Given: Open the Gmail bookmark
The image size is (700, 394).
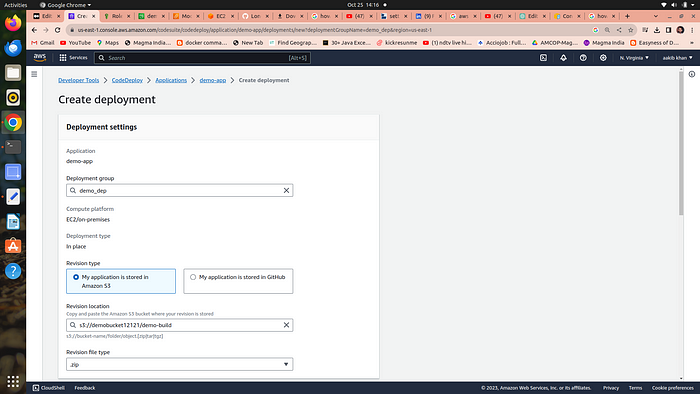Looking at the screenshot, I should (x=43, y=43).
